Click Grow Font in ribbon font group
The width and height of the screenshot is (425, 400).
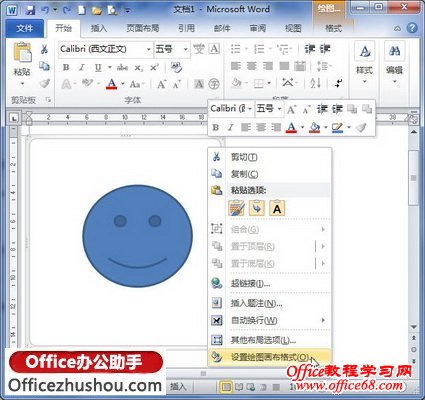161,84
